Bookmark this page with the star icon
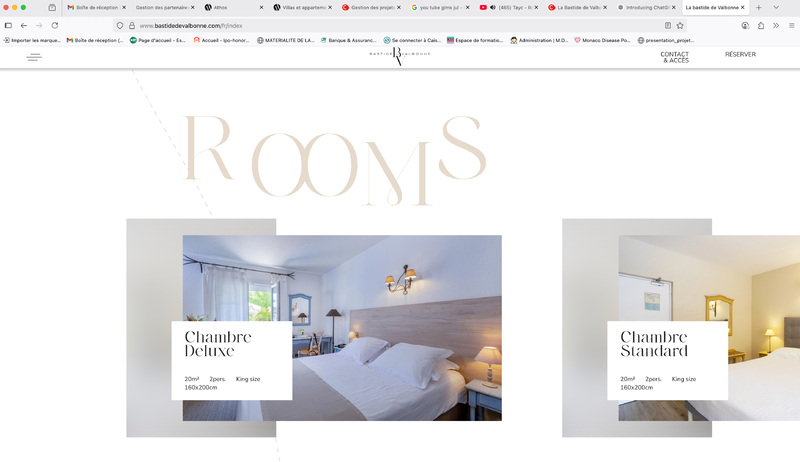The height and width of the screenshot is (462, 800). click(680, 25)
